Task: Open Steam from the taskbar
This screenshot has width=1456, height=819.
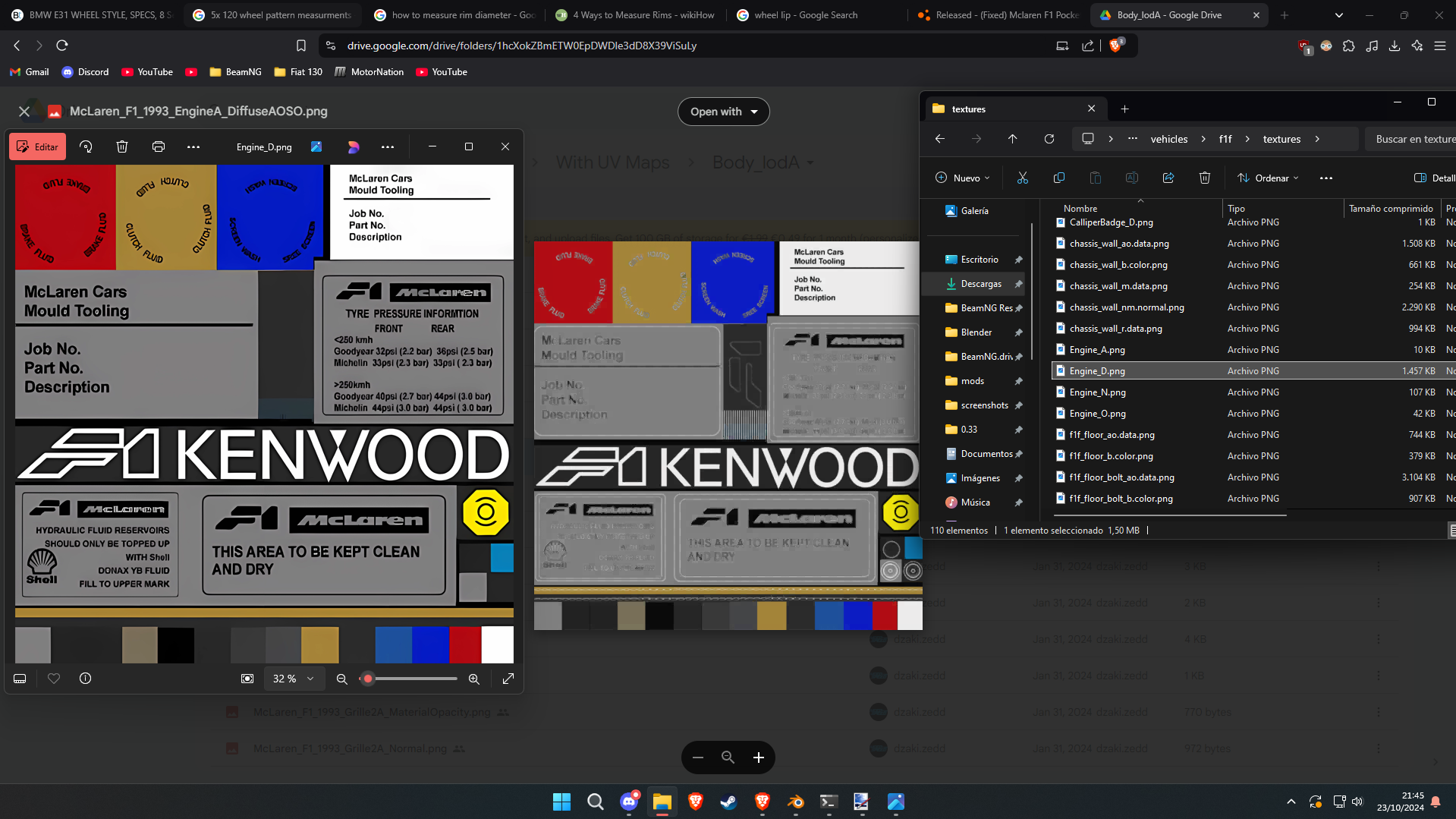Action: coord(728,802)
